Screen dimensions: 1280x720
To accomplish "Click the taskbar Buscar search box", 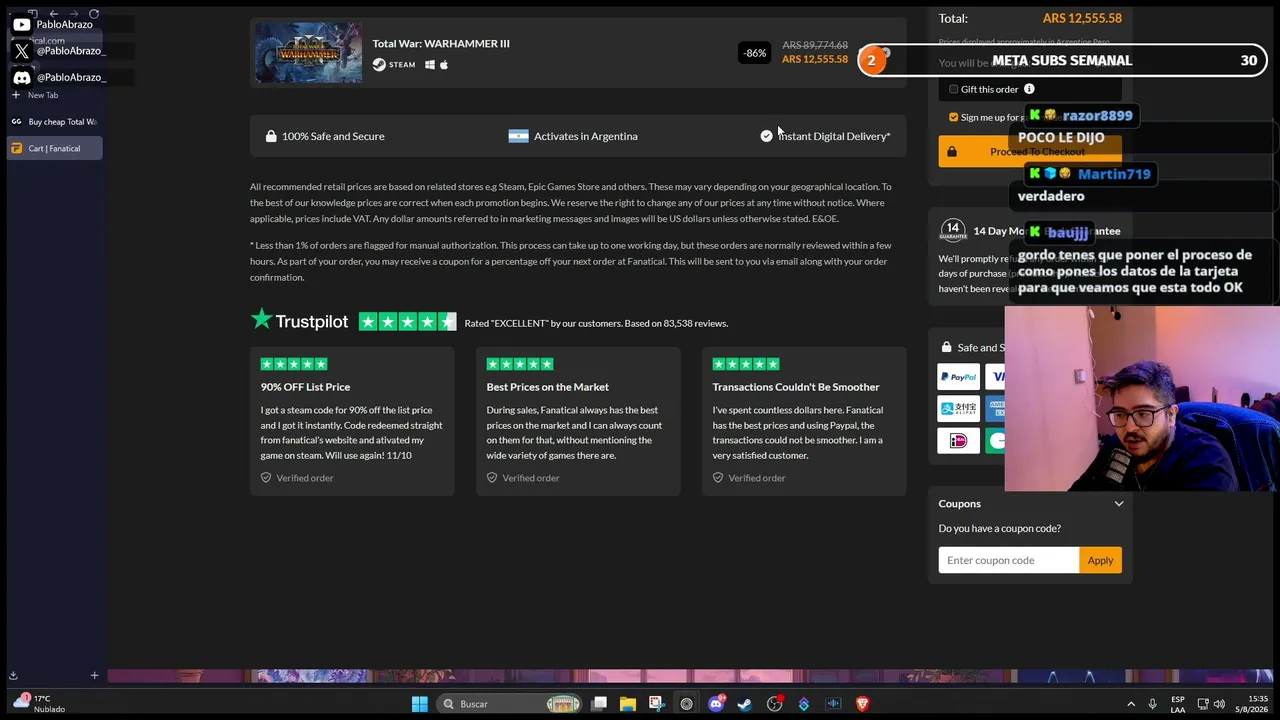I will pyautogui.click(x=512, y=704).
